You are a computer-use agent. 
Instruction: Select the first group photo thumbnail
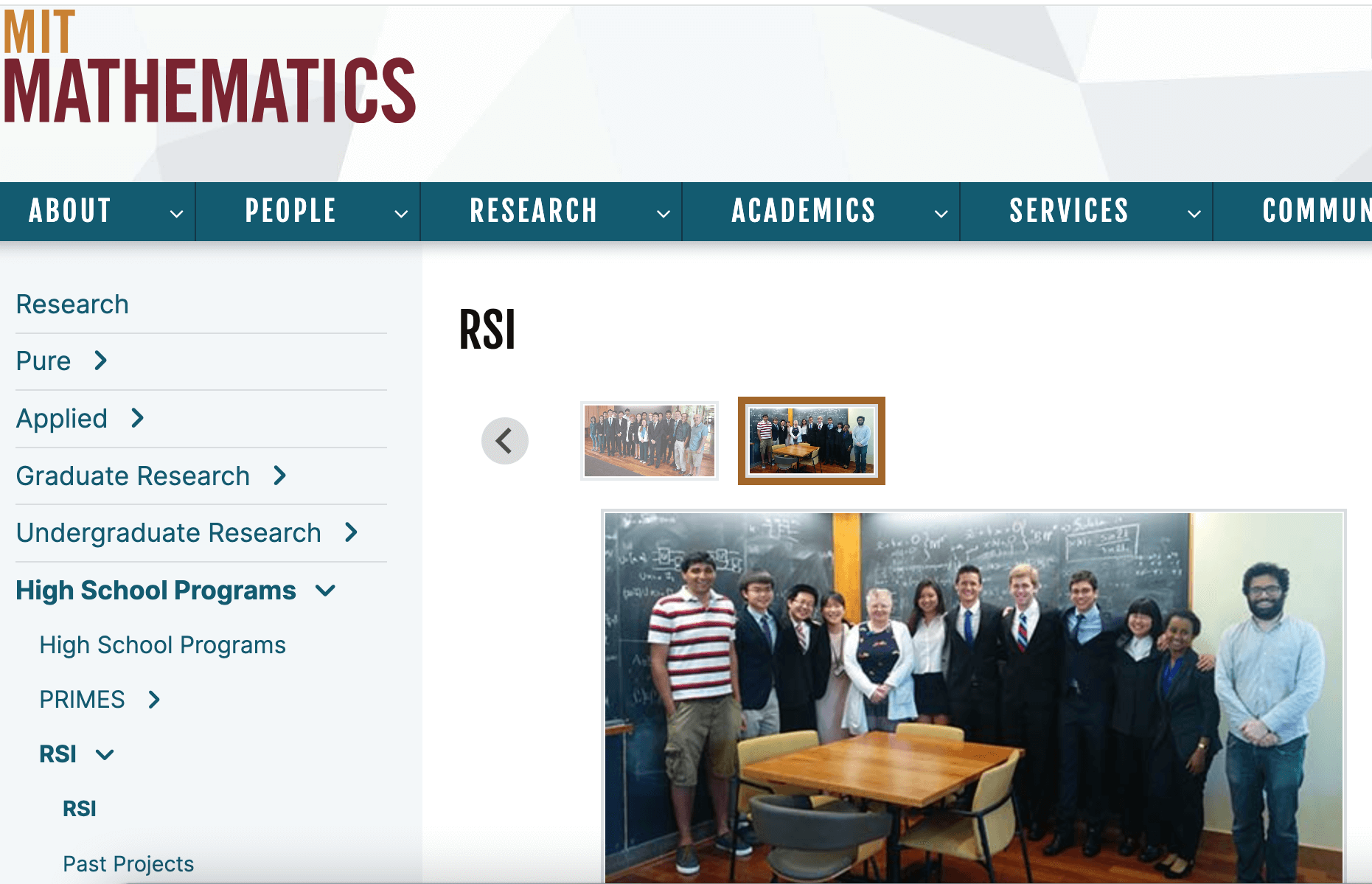[649, 441]
